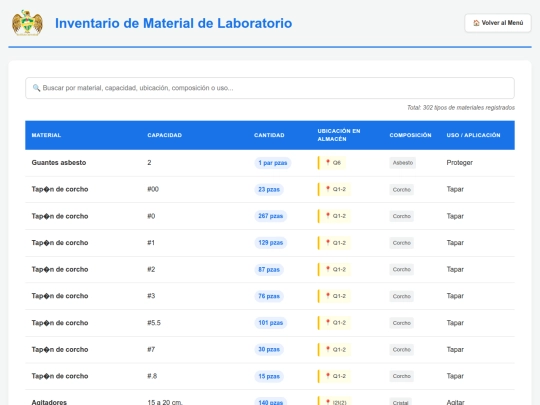The width and height of the screenshot is (540, 405).
Task: Click the #5.5 capacity cell
Action: pos(154,323)
